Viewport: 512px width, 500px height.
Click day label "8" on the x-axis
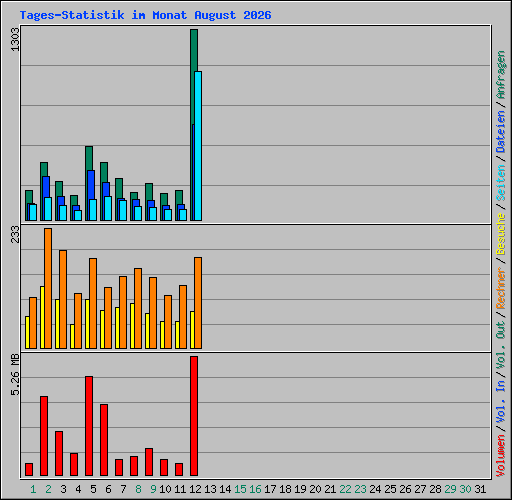tap(138, 489)
